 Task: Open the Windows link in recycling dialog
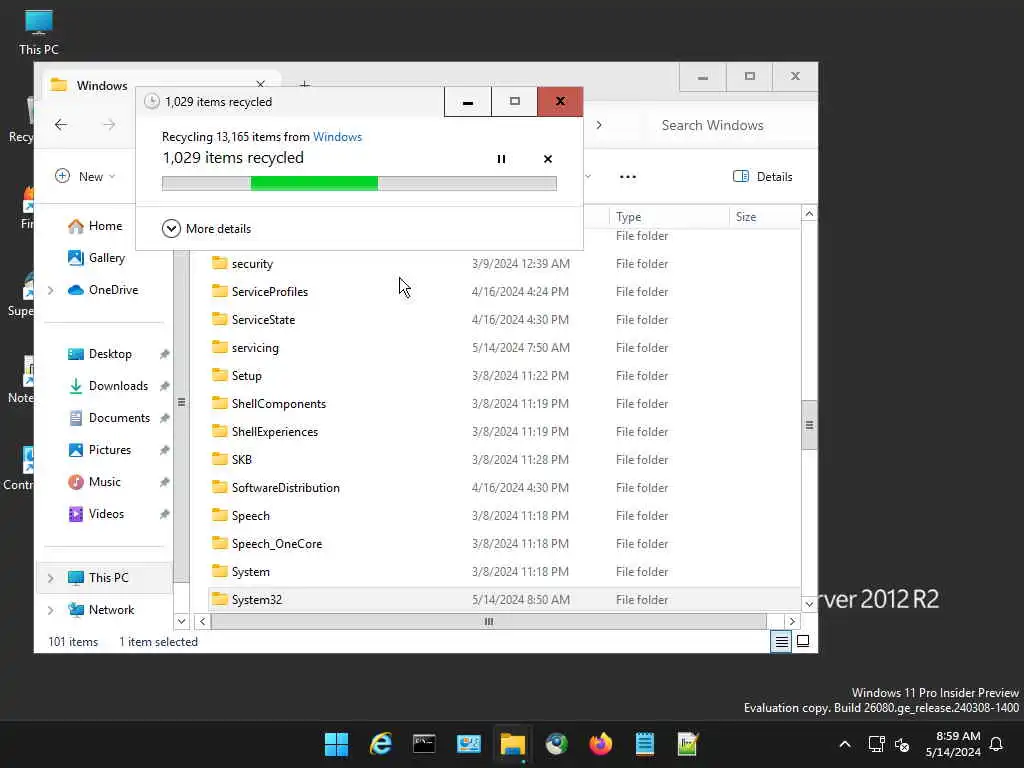337,136
